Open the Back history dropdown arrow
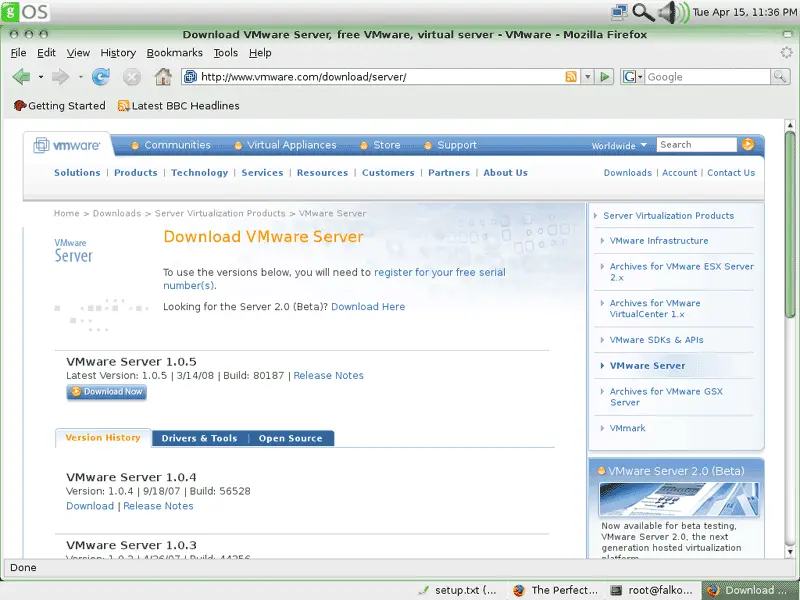 coord(41,77)
